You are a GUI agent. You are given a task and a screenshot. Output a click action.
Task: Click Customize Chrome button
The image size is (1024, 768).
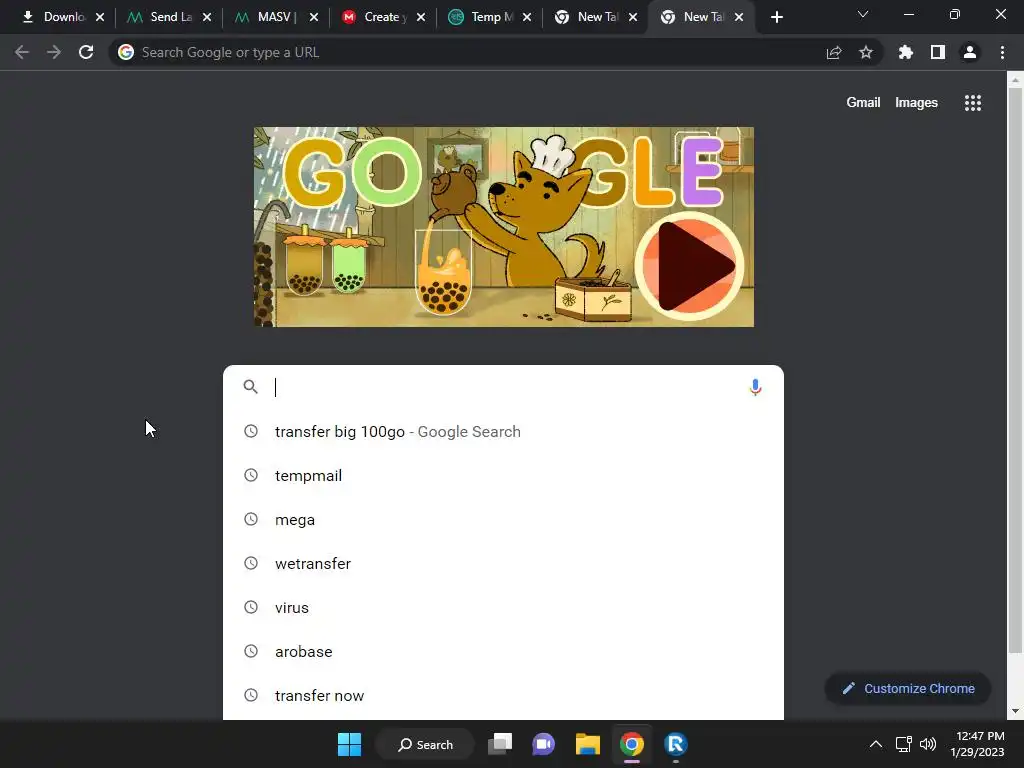coord(908,688)
